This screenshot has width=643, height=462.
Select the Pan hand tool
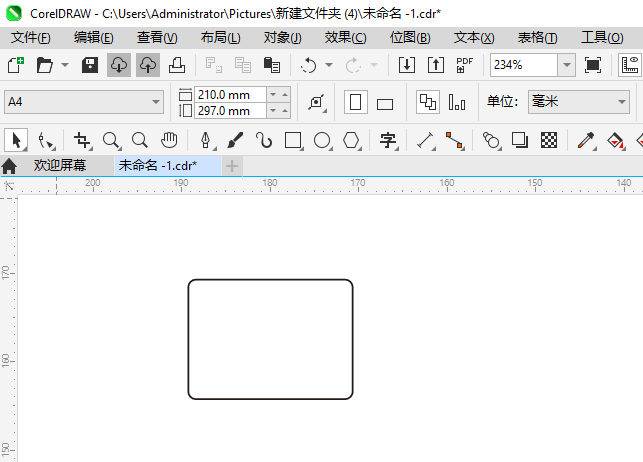pyautogui.click(x=169, y=140)
